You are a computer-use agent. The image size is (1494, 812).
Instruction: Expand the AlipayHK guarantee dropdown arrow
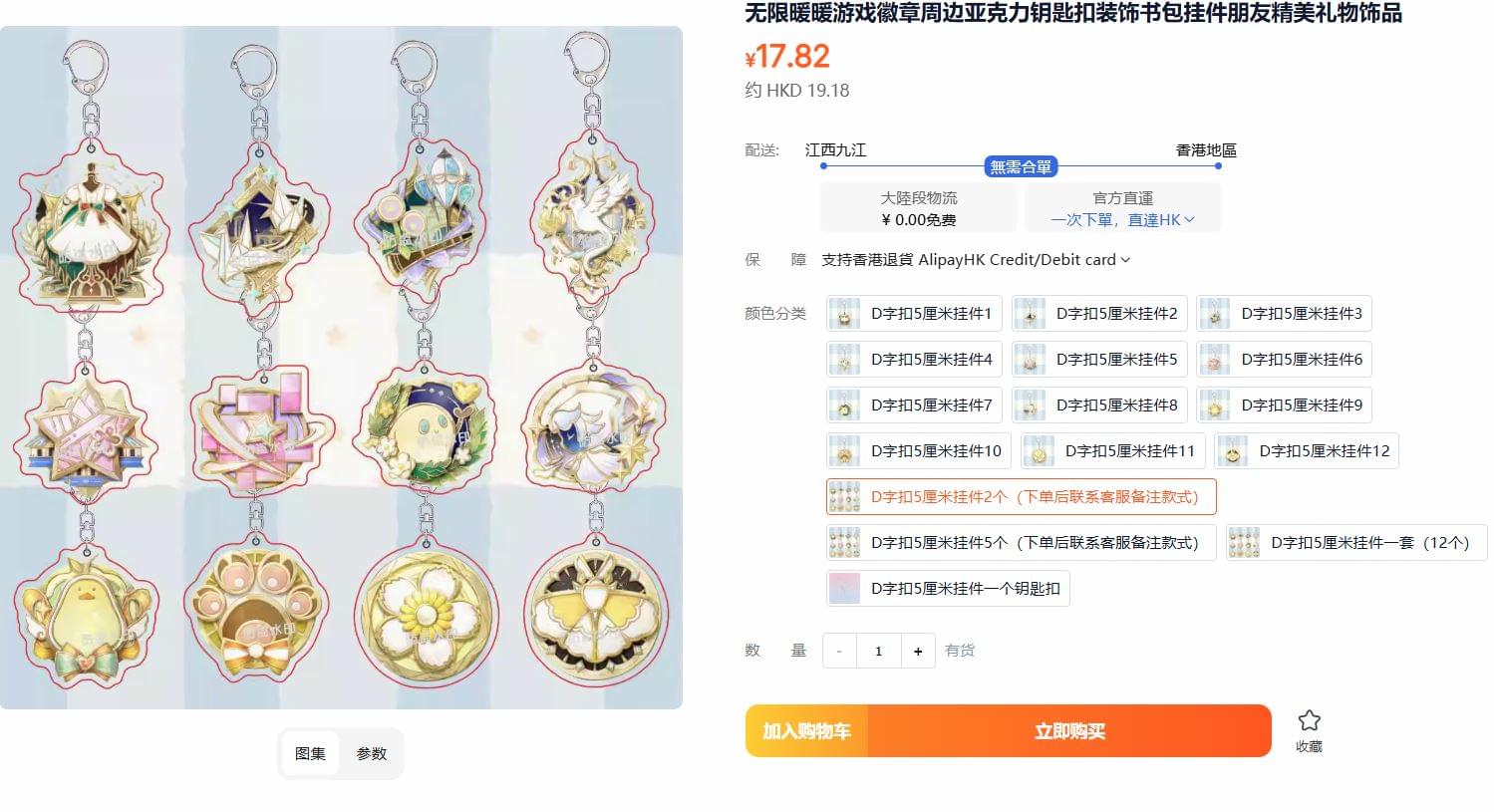click(1126, 260)
